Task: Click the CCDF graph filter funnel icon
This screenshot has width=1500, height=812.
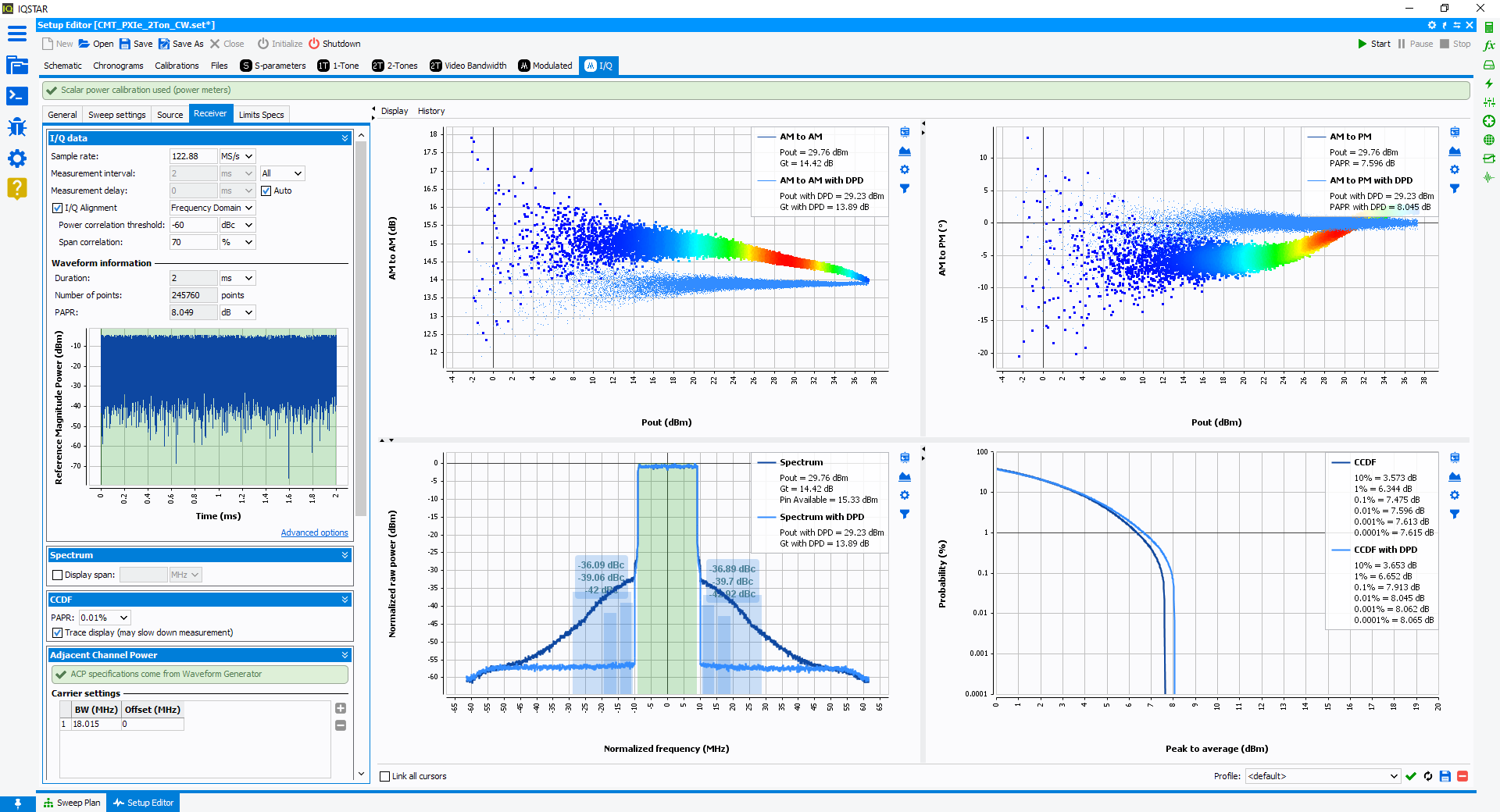Action: [x=1455, y=514]
